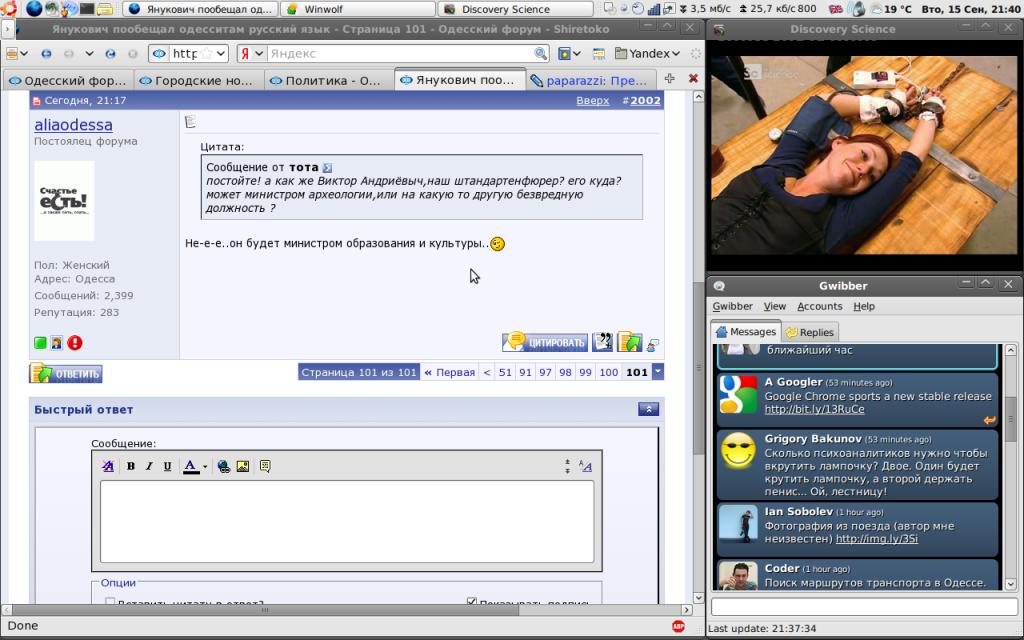Switch to the 'paparazzi: Пре...' tab
1024x640 pixels.
(590, 80)
